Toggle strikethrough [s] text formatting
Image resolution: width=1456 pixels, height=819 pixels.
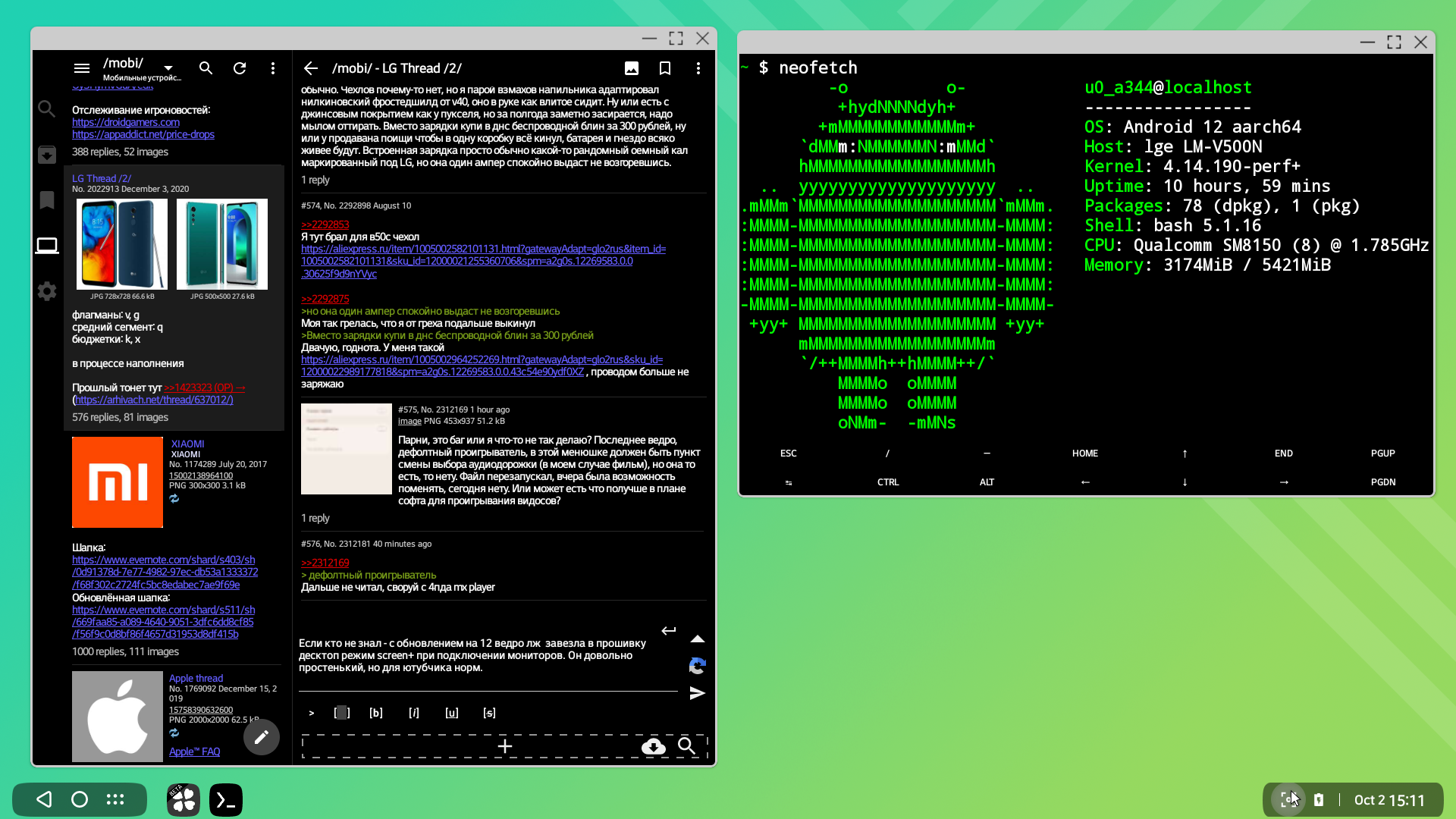point(489,713)
